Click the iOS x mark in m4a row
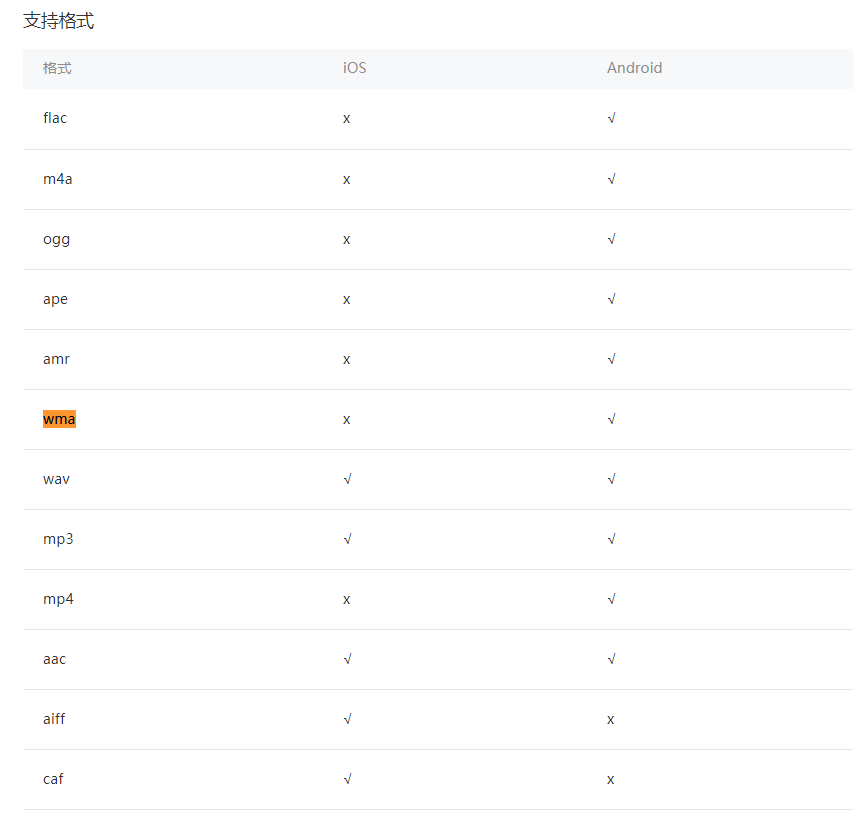853x813 pixels. click(x=347, y=180)
